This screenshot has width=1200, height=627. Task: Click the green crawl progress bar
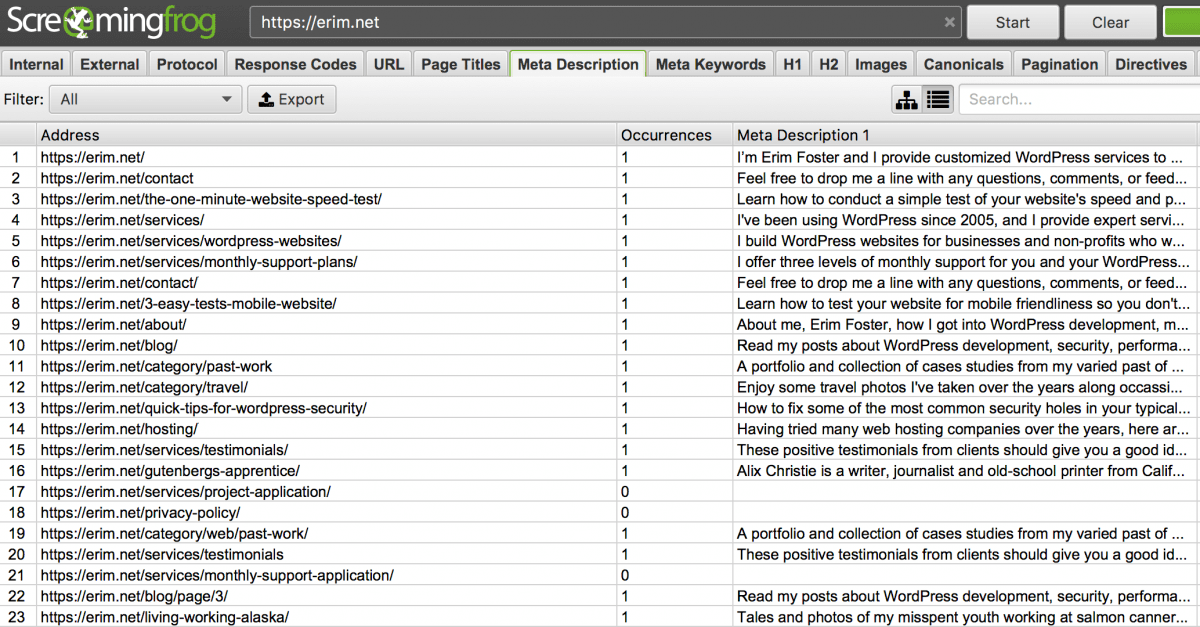point(1185,21)
